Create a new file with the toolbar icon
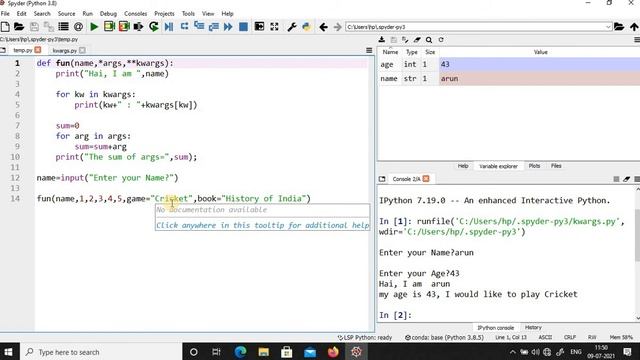This screenshot has height=360, width=640. [x=5, y=27]
